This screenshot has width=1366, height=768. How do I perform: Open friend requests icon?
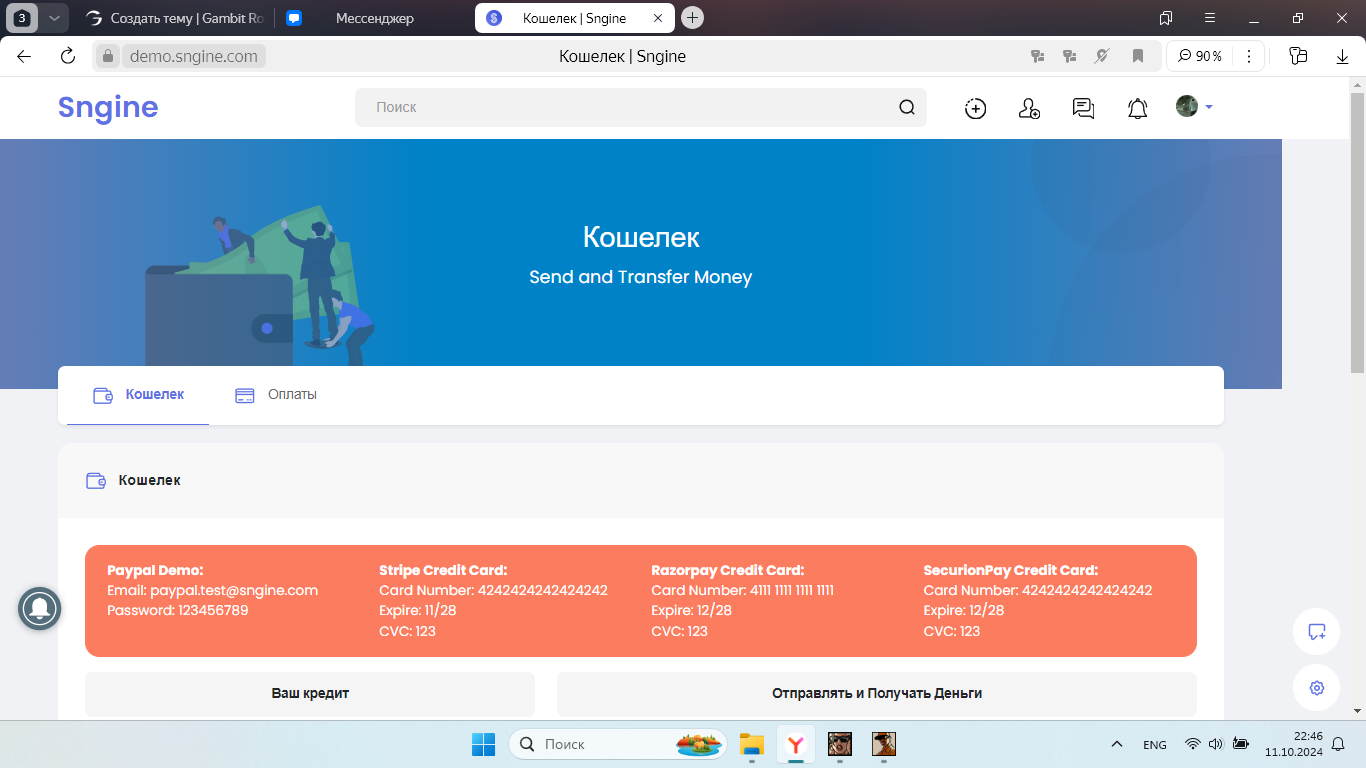(1029, 109)
